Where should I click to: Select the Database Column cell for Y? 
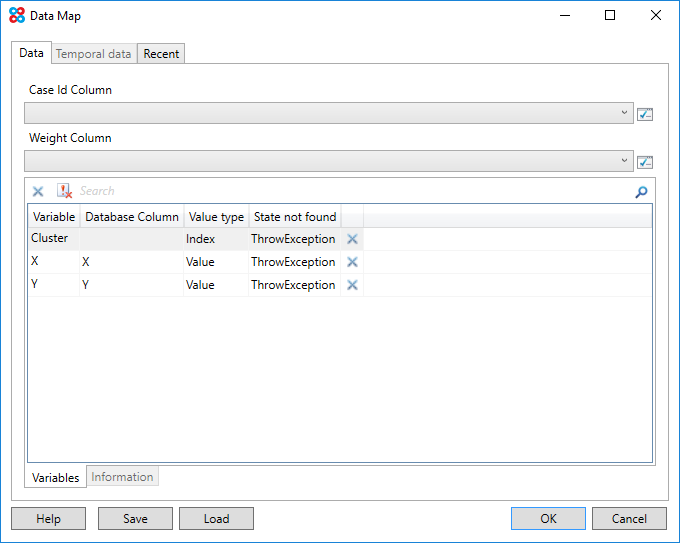click(x=131, y=286)
